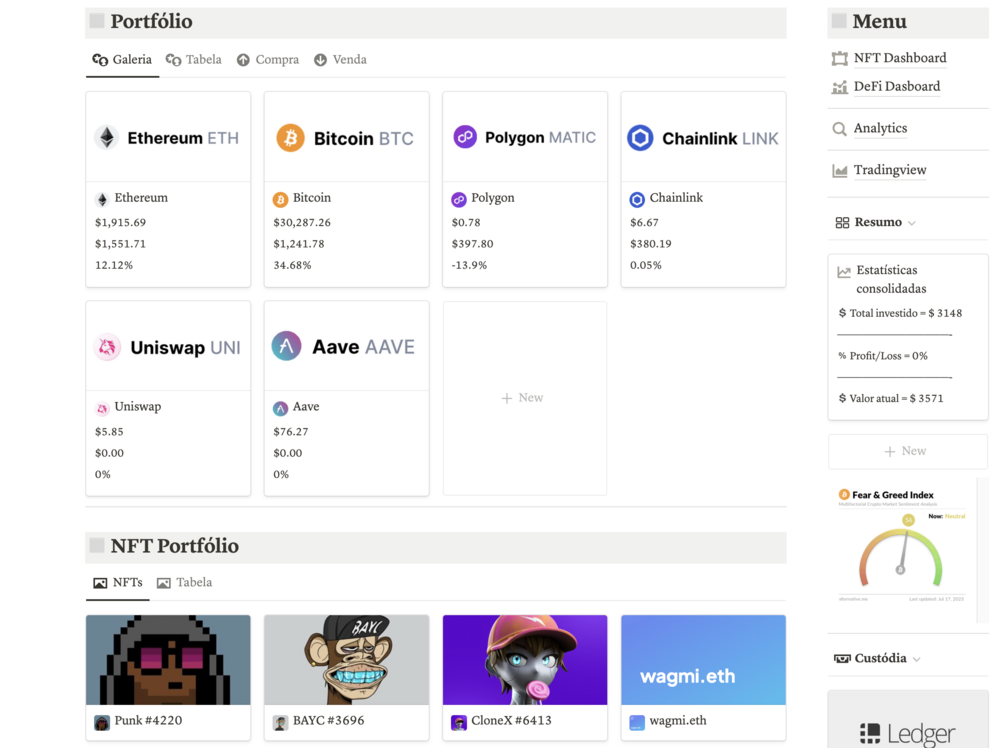Open the BAYC #3696 ape image
The image size is (1005, 748).
pyautogui.click(x=346, y=660)
